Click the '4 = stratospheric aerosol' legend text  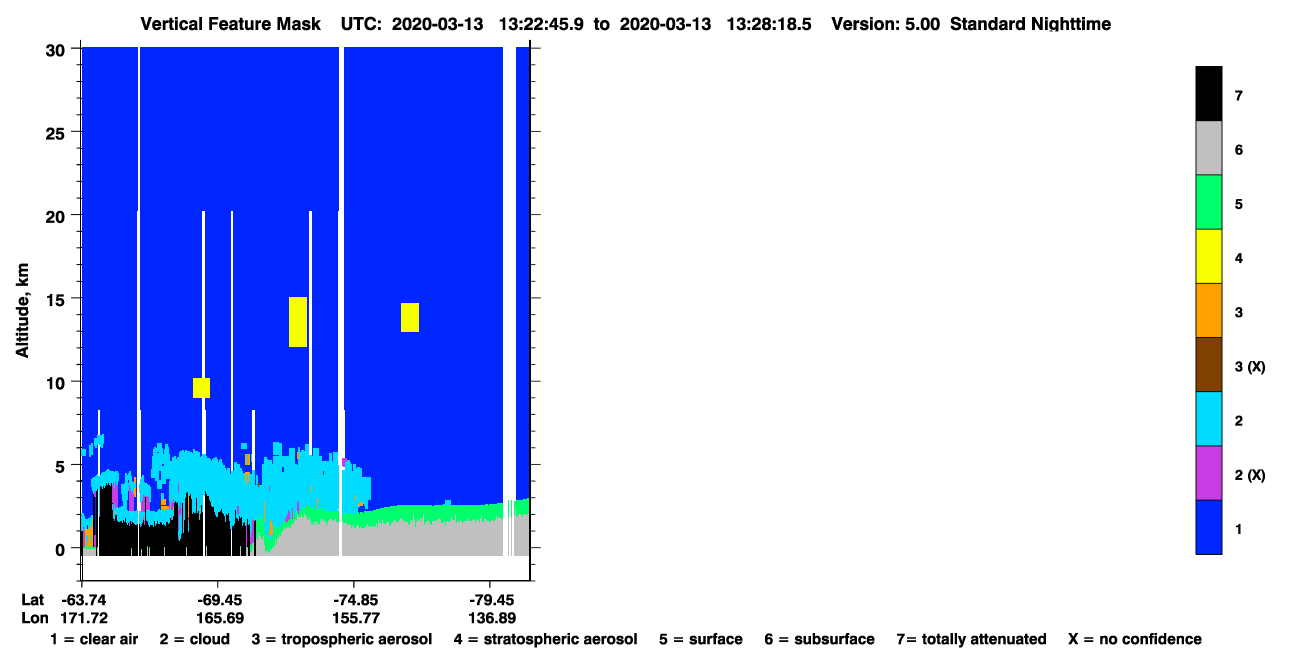click(x=545, y=639)
